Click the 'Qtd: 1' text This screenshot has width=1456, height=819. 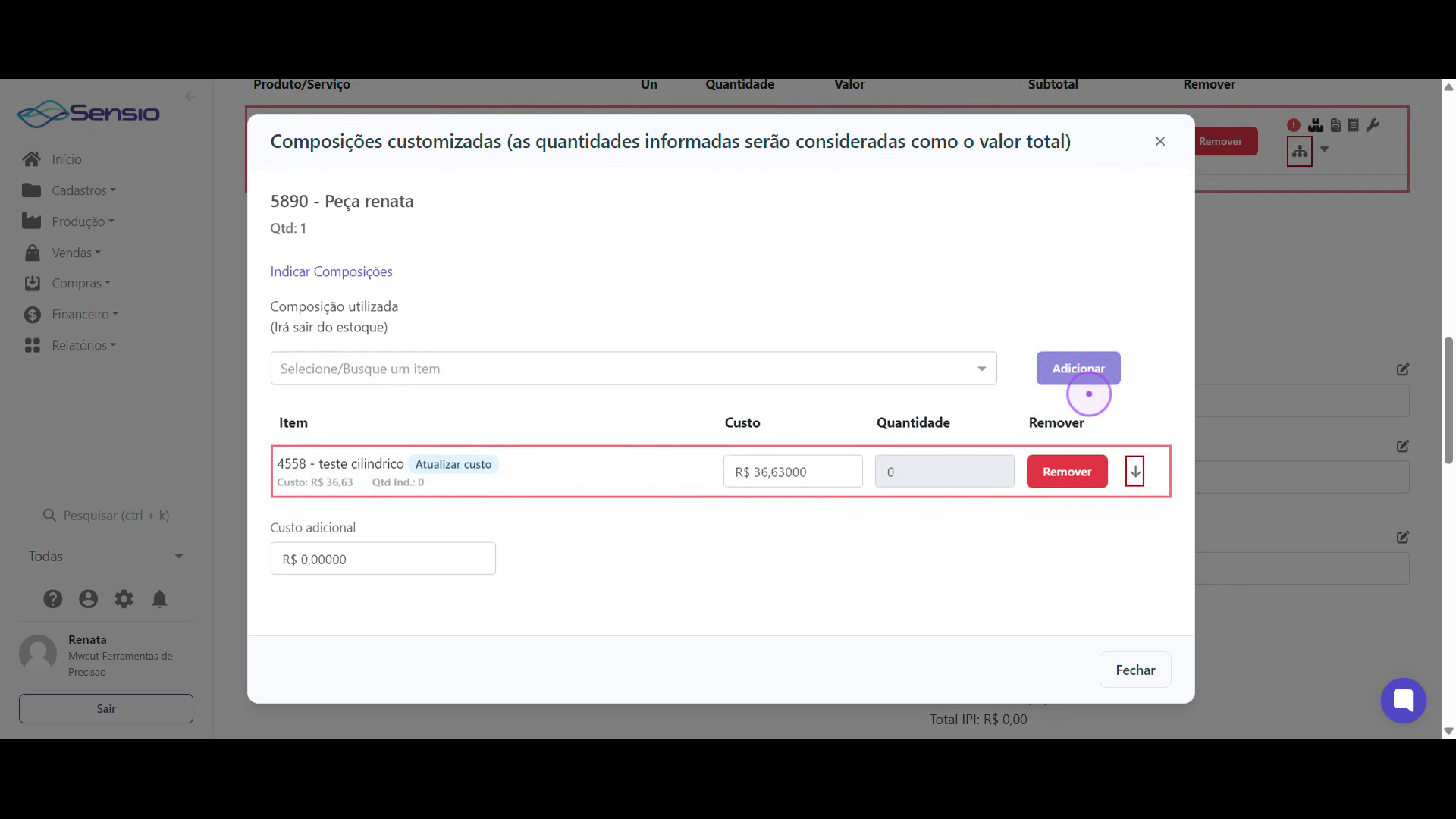pyautogui.click(x=288, y=228)
